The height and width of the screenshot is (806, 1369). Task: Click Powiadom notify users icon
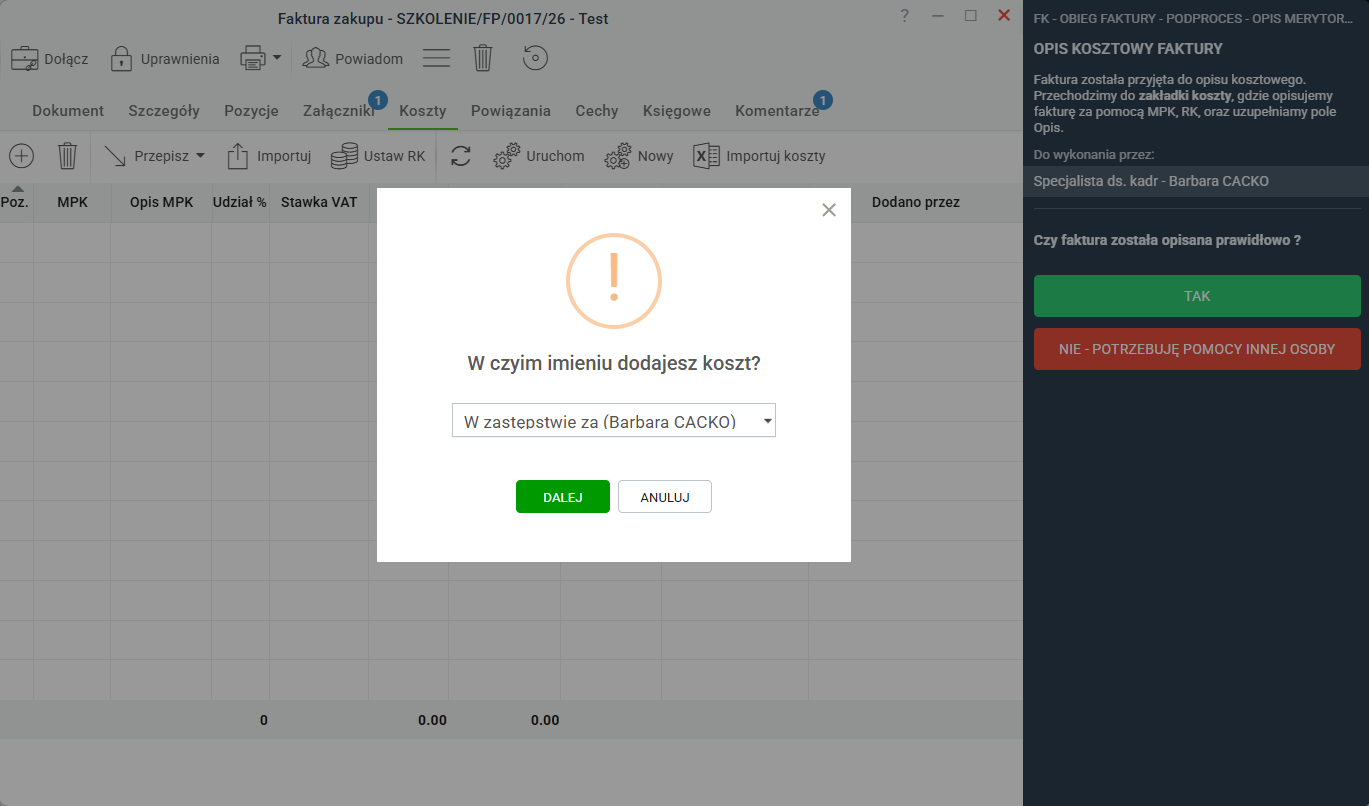316,58
